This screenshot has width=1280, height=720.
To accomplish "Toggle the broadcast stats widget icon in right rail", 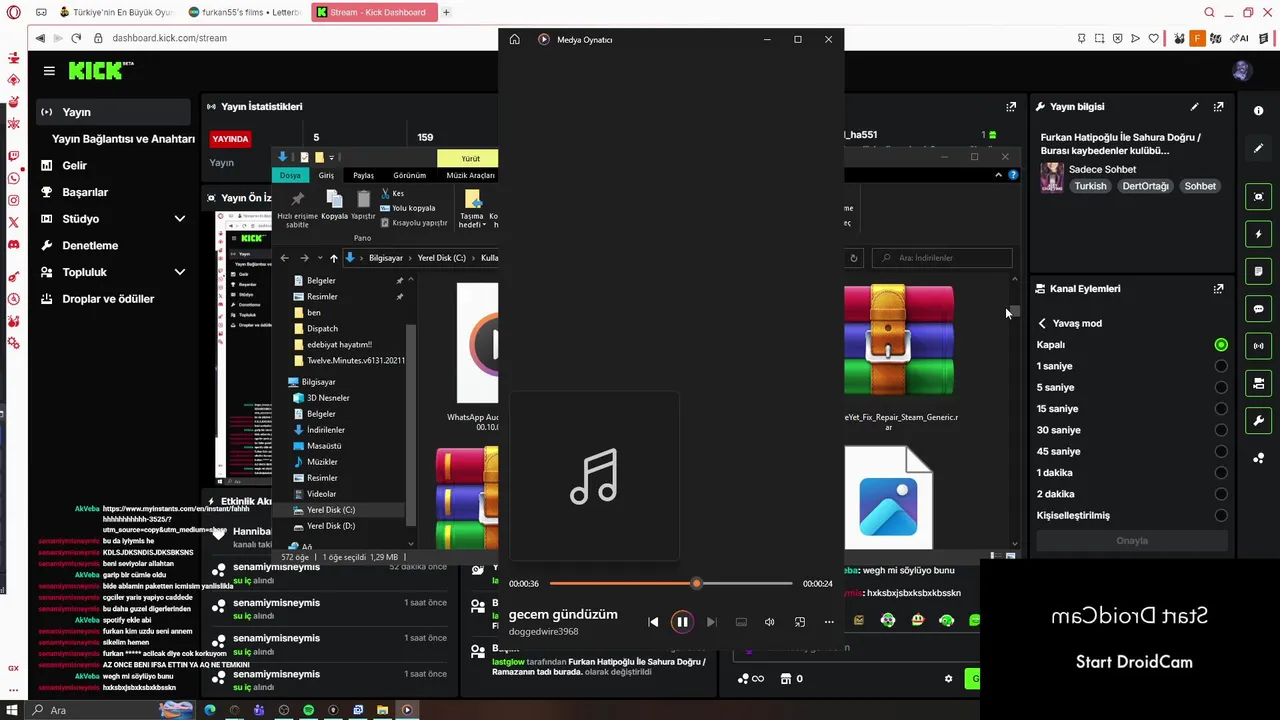I will [1259, 346].
